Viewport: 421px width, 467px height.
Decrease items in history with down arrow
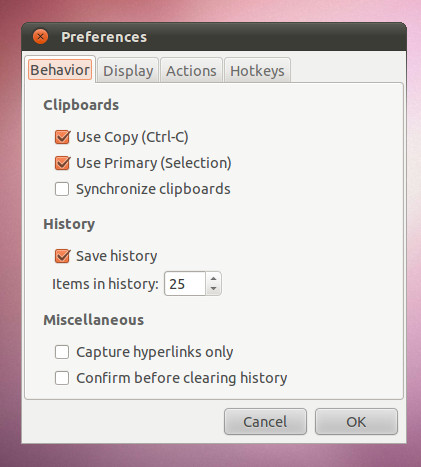coord(214,289)
